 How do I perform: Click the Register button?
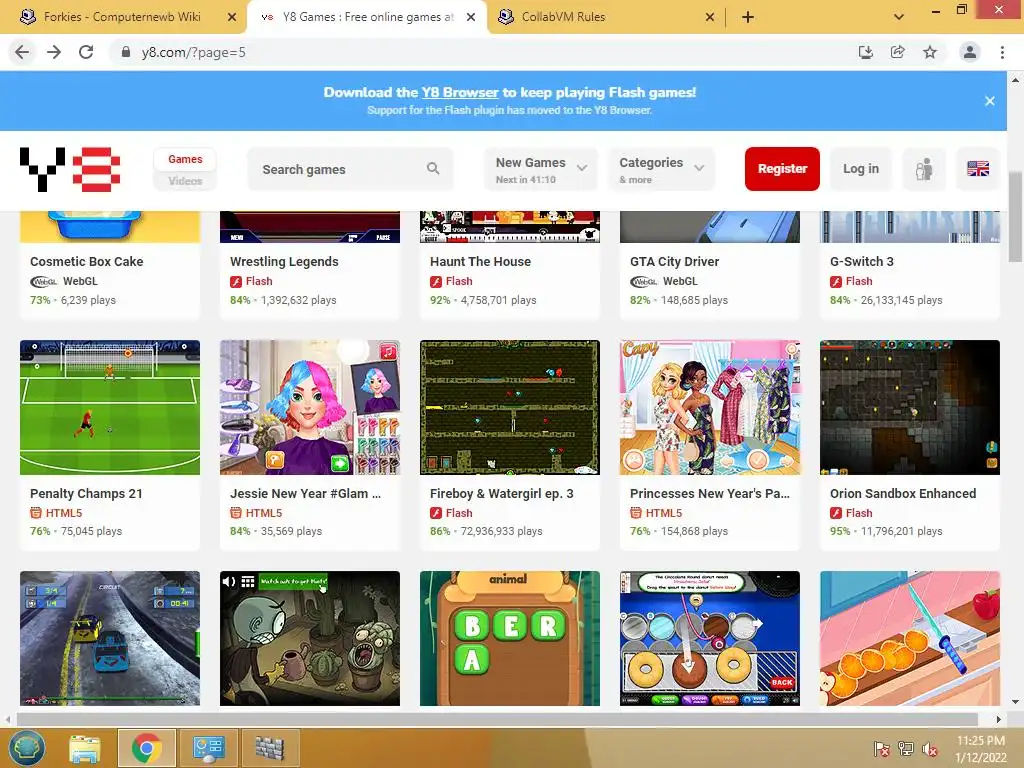[x=782, y=169]
